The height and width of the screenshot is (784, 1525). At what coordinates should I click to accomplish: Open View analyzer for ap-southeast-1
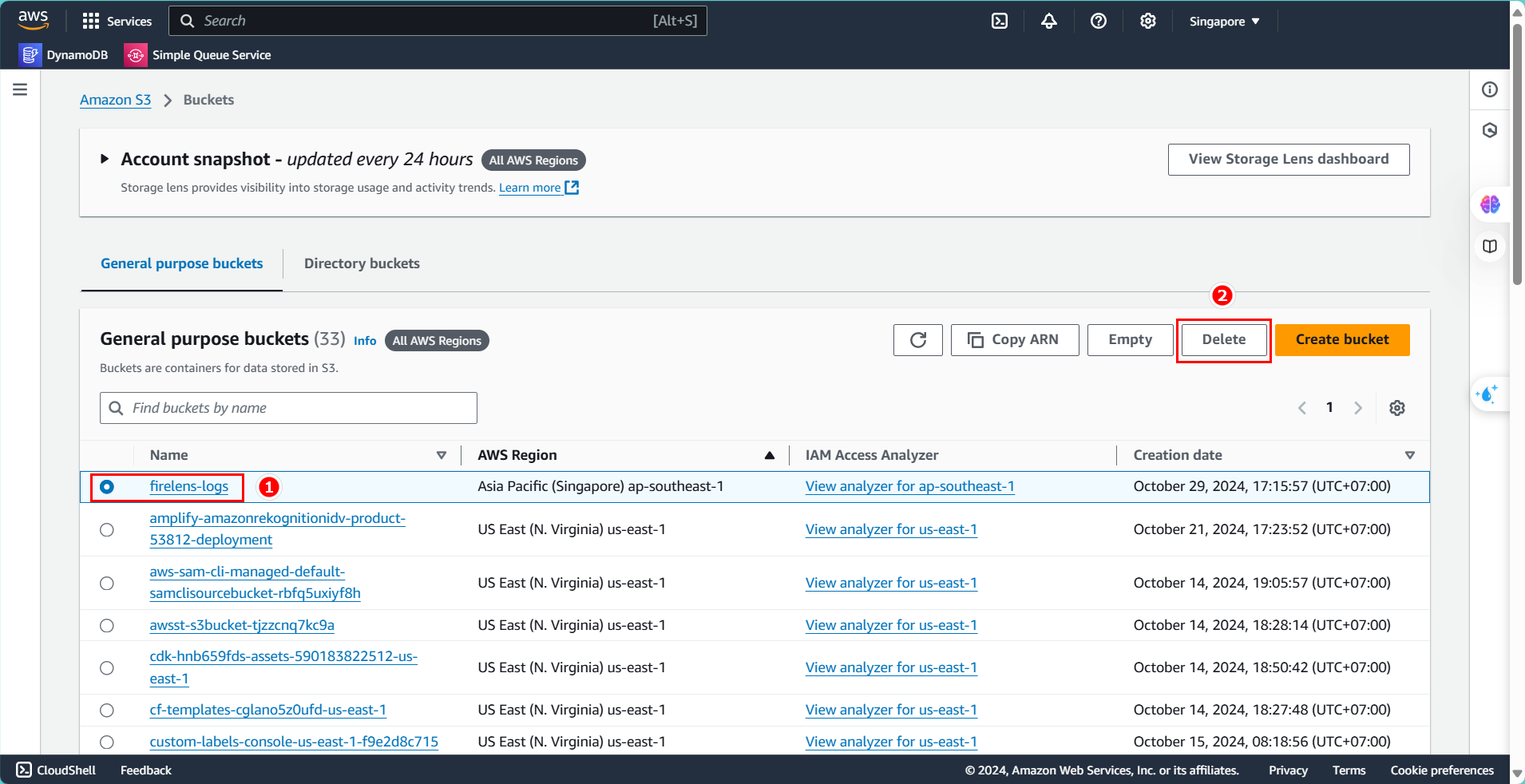(x=910, y=486)
